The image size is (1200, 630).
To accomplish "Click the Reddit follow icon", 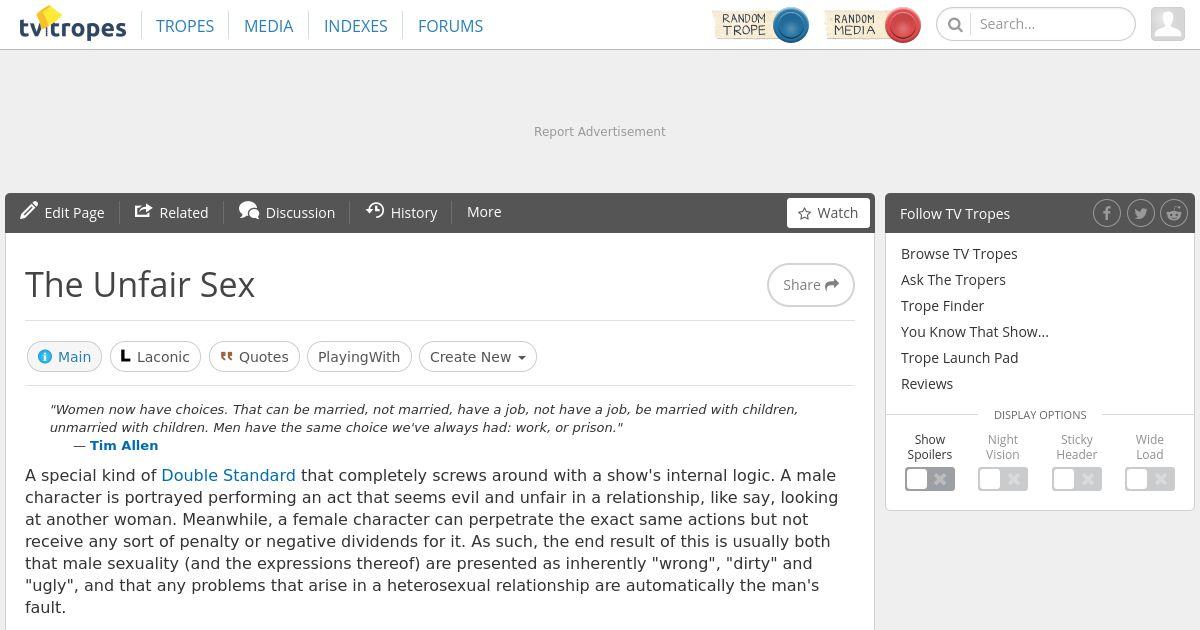I will click(x=1174, y=213).
